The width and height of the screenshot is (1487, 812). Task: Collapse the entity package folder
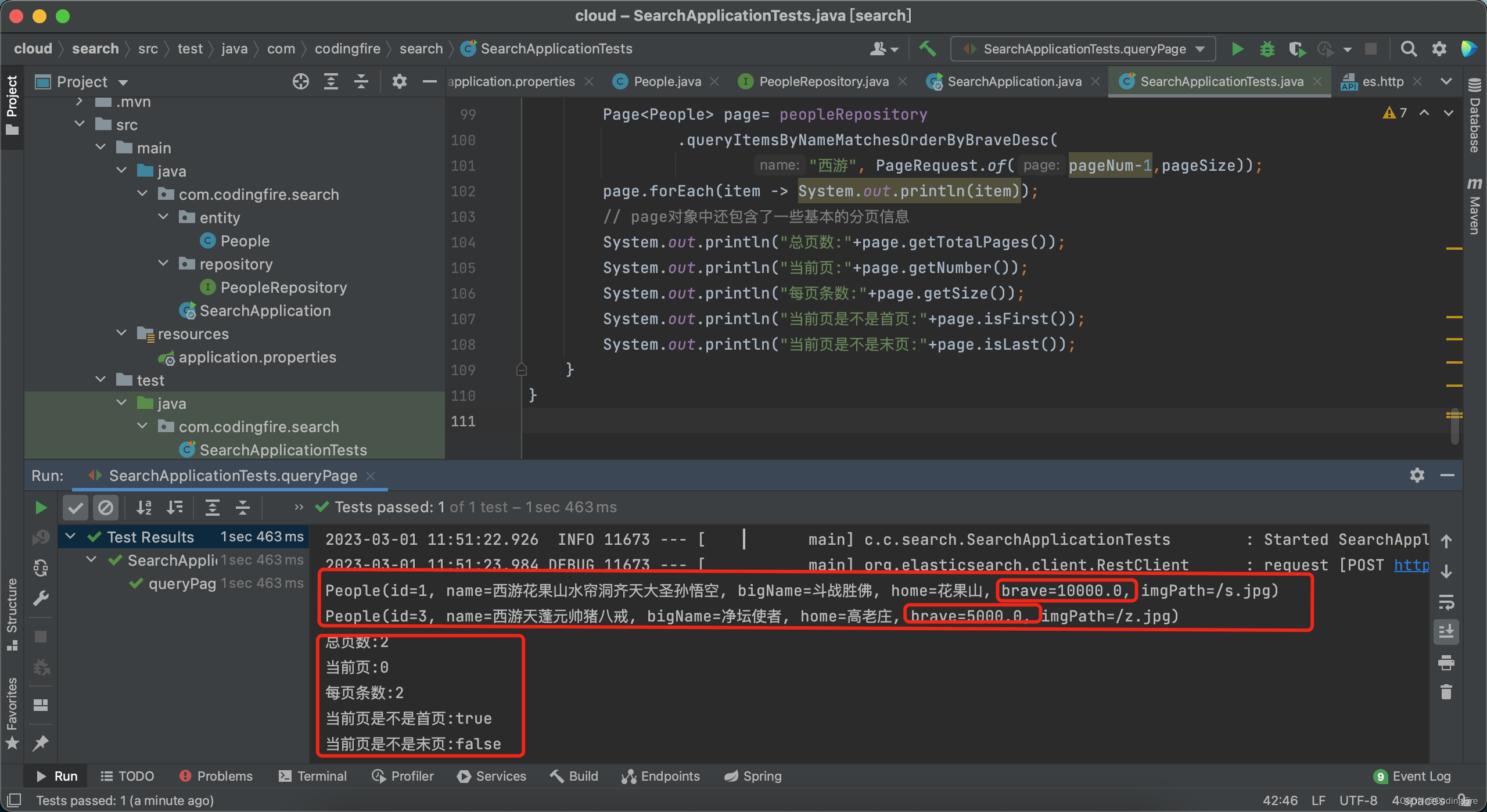(164, 217)
